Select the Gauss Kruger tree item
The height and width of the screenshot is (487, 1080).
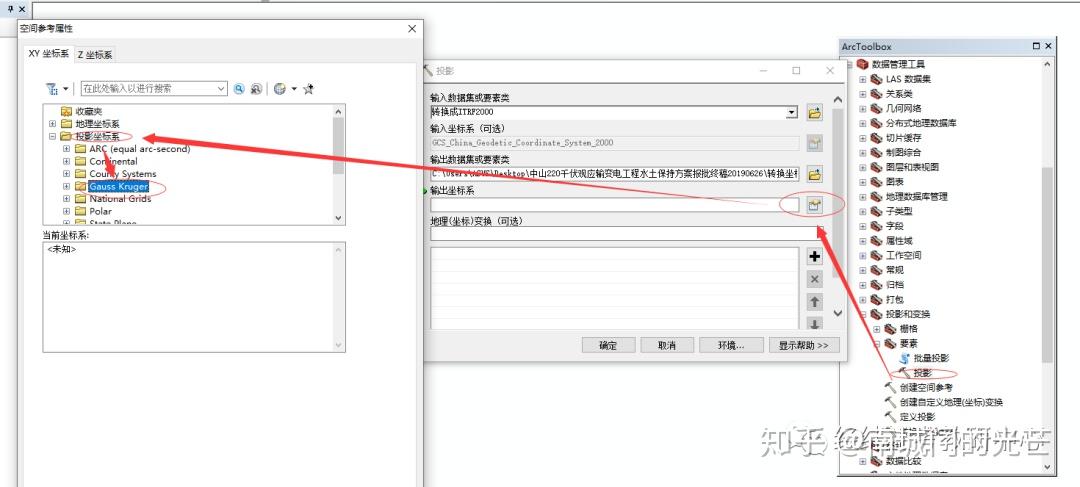point(118,186)
